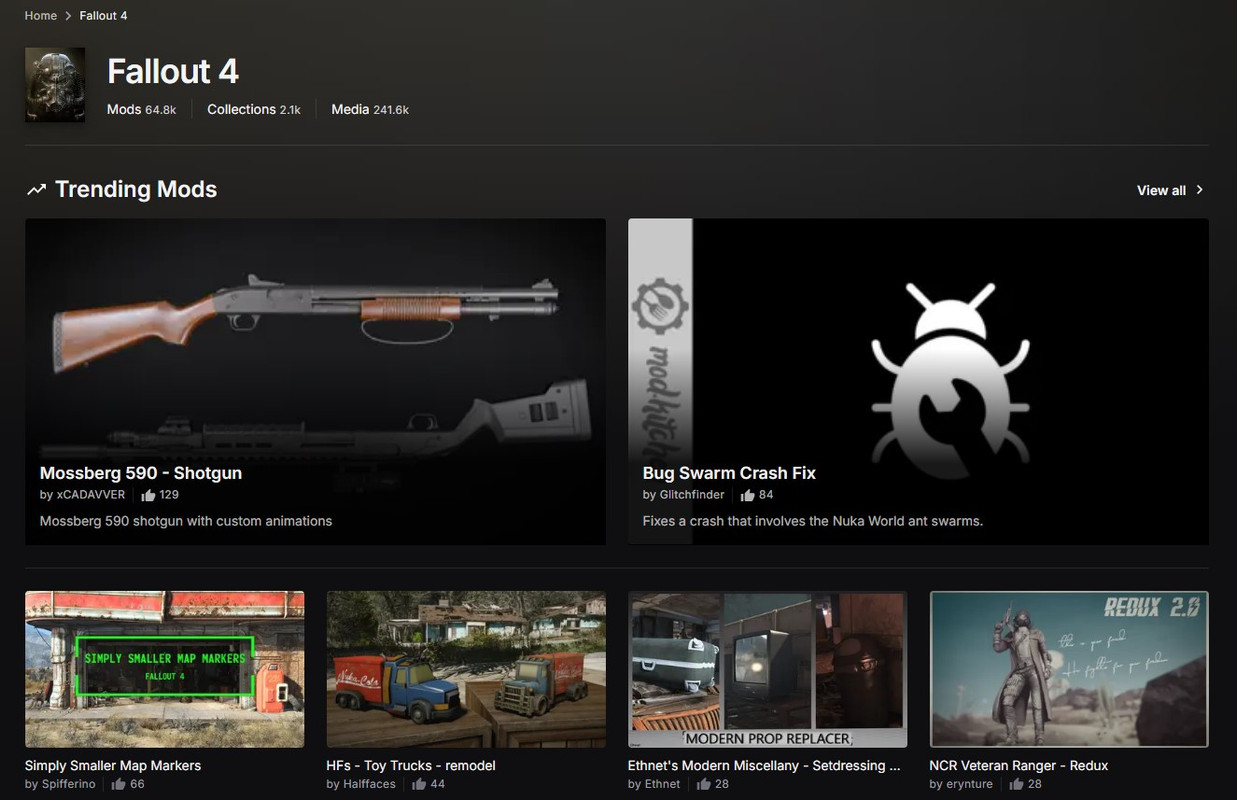Viewport: 1237px width, 800px height.
Task: Open the Home breadcrumb link
Action: click(41, 16)
